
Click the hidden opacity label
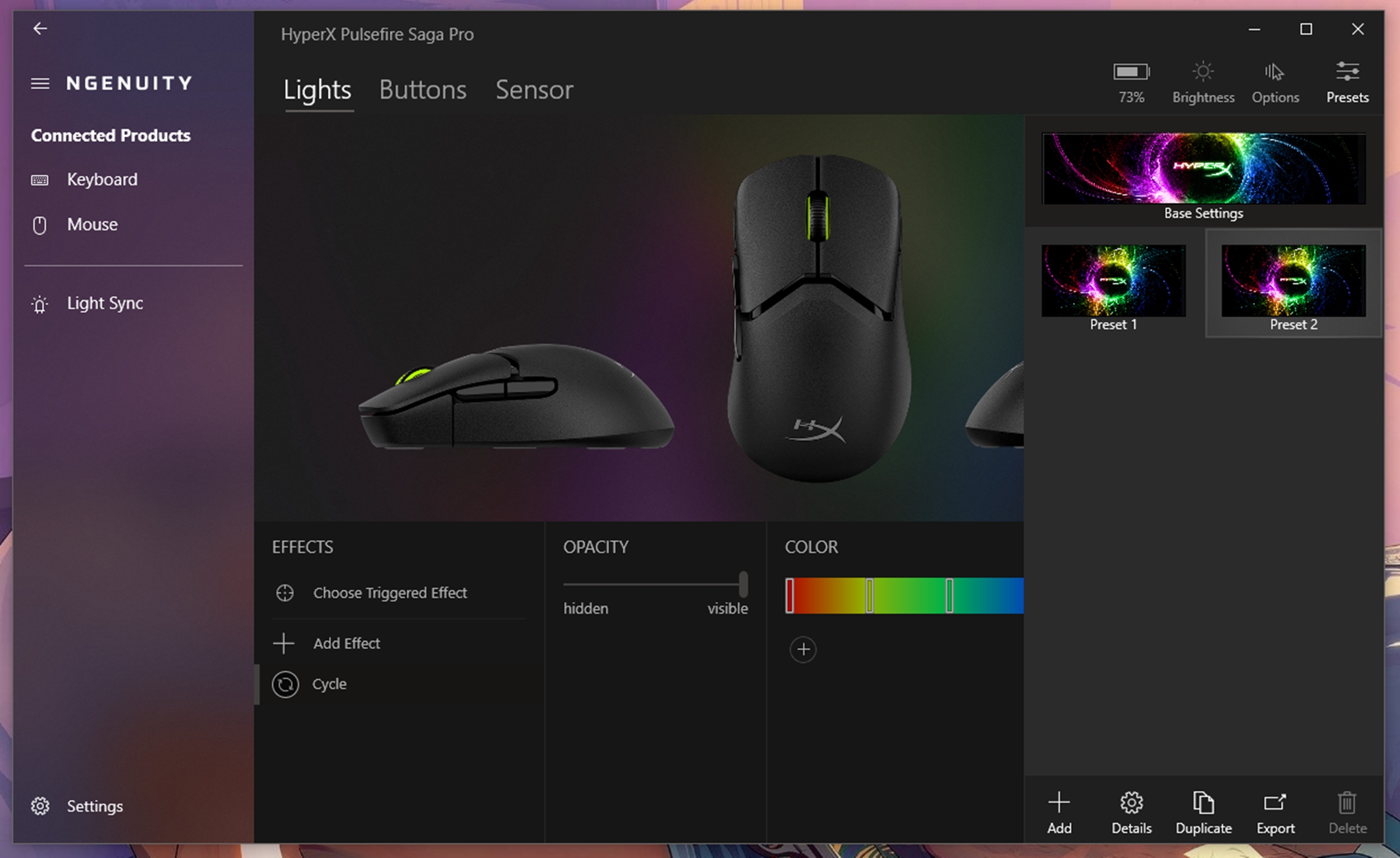point(586,609)
